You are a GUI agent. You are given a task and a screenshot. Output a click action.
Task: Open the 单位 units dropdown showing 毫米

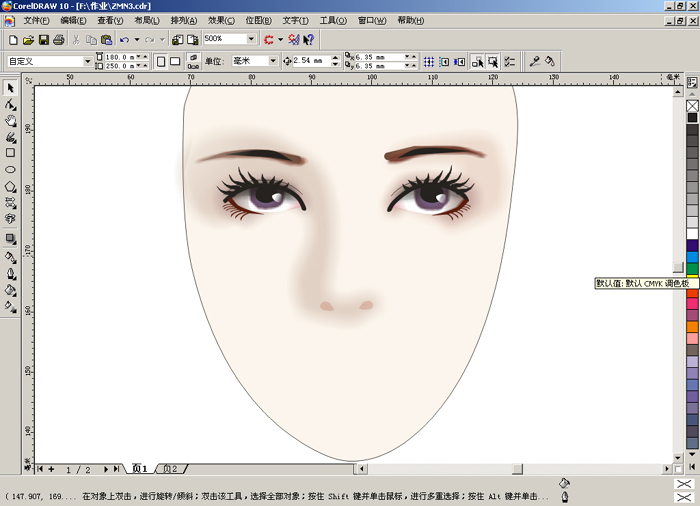(x=273, y=61)
